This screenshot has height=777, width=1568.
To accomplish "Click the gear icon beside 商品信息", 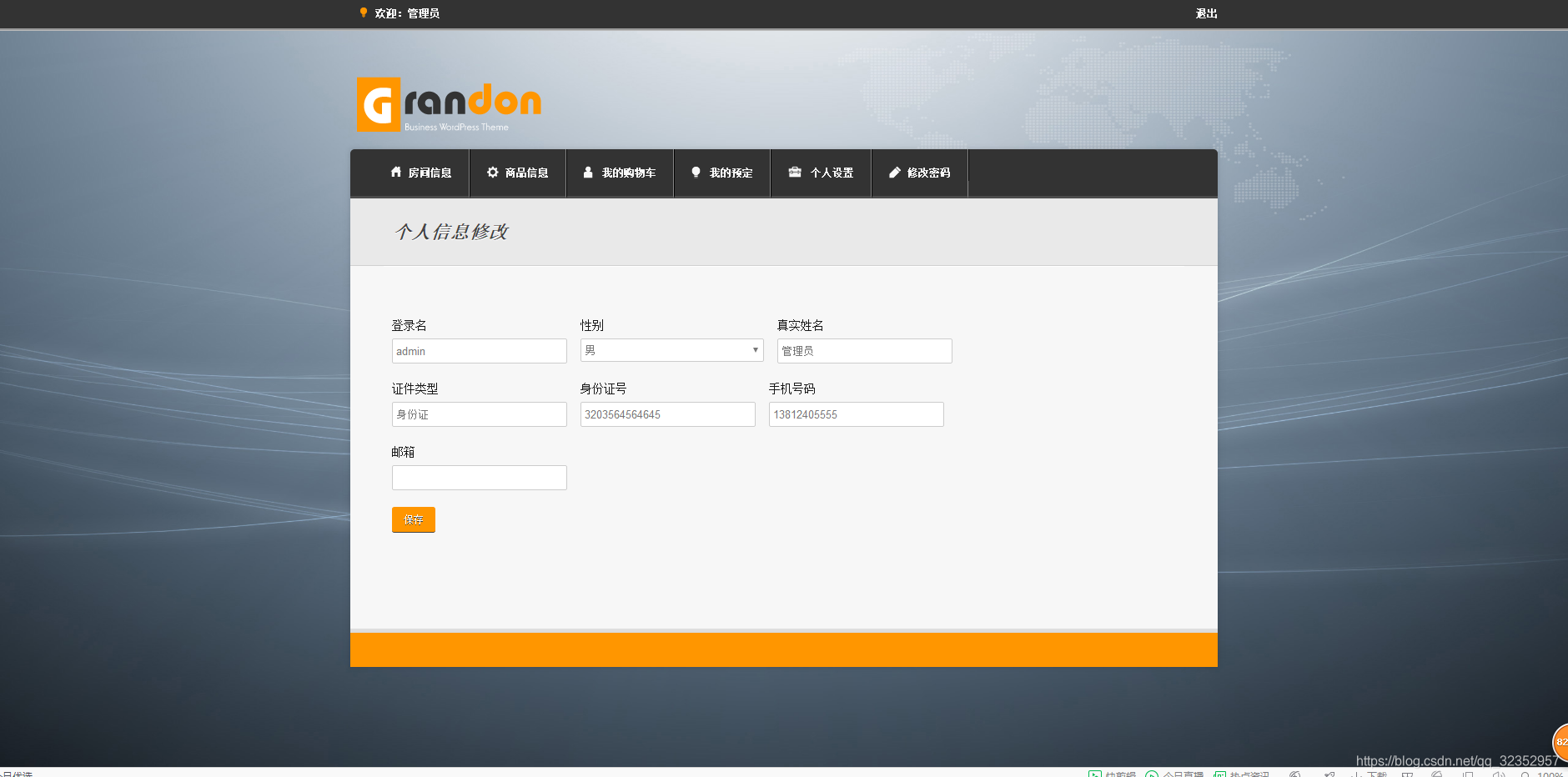I will click(x=493, y=172).
